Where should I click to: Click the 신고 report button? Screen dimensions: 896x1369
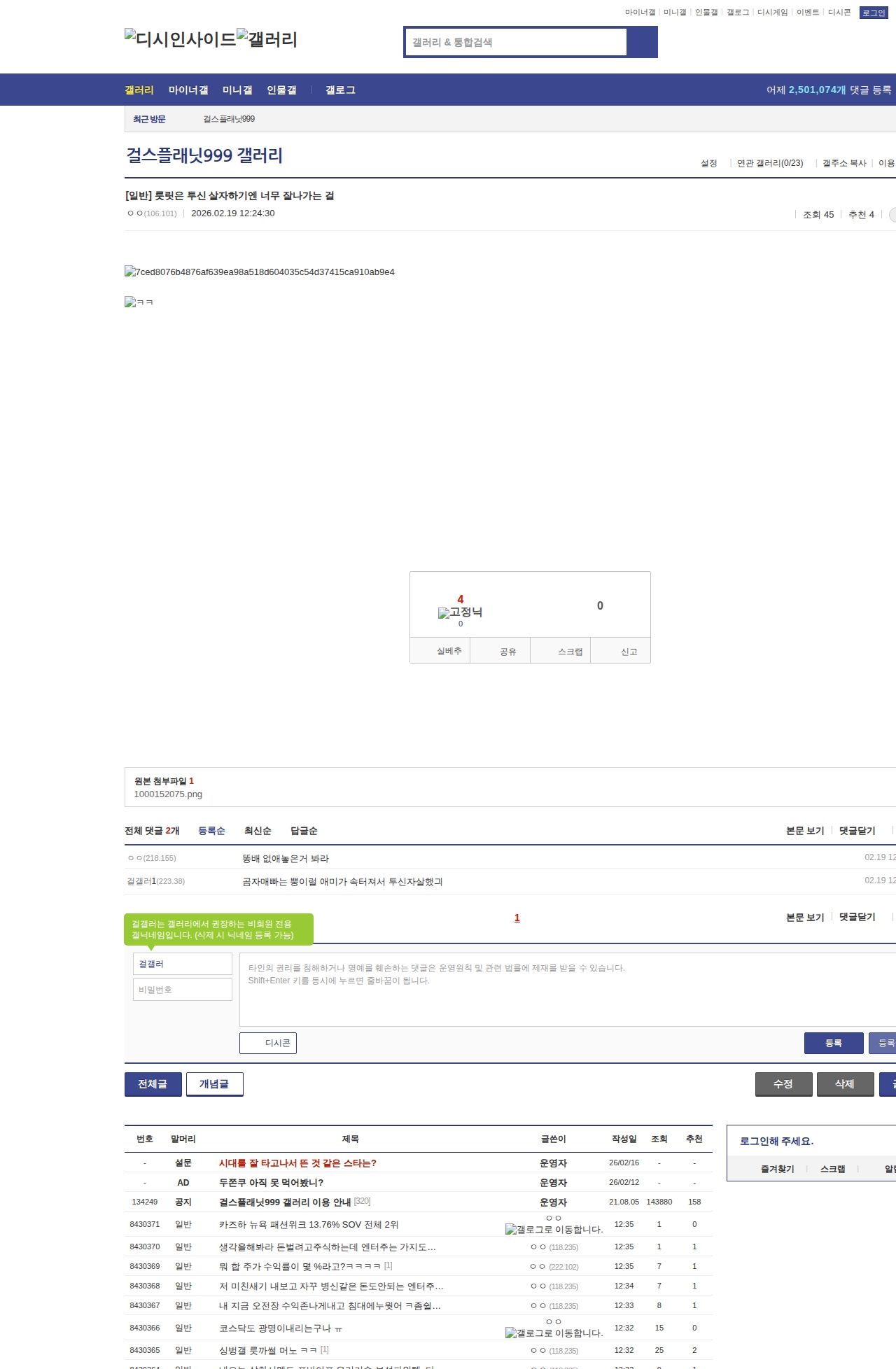[621, 651]
